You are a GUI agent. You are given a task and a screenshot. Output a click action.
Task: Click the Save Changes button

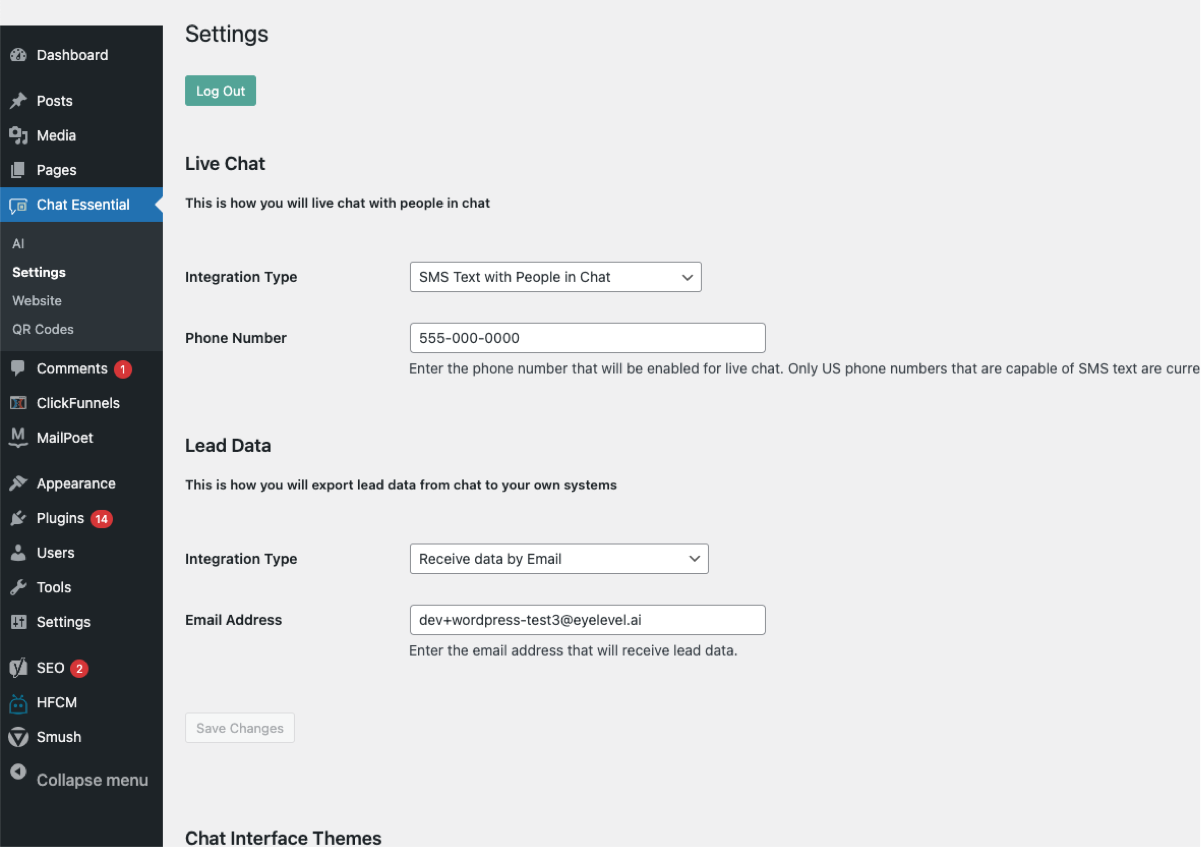(240, 728)
